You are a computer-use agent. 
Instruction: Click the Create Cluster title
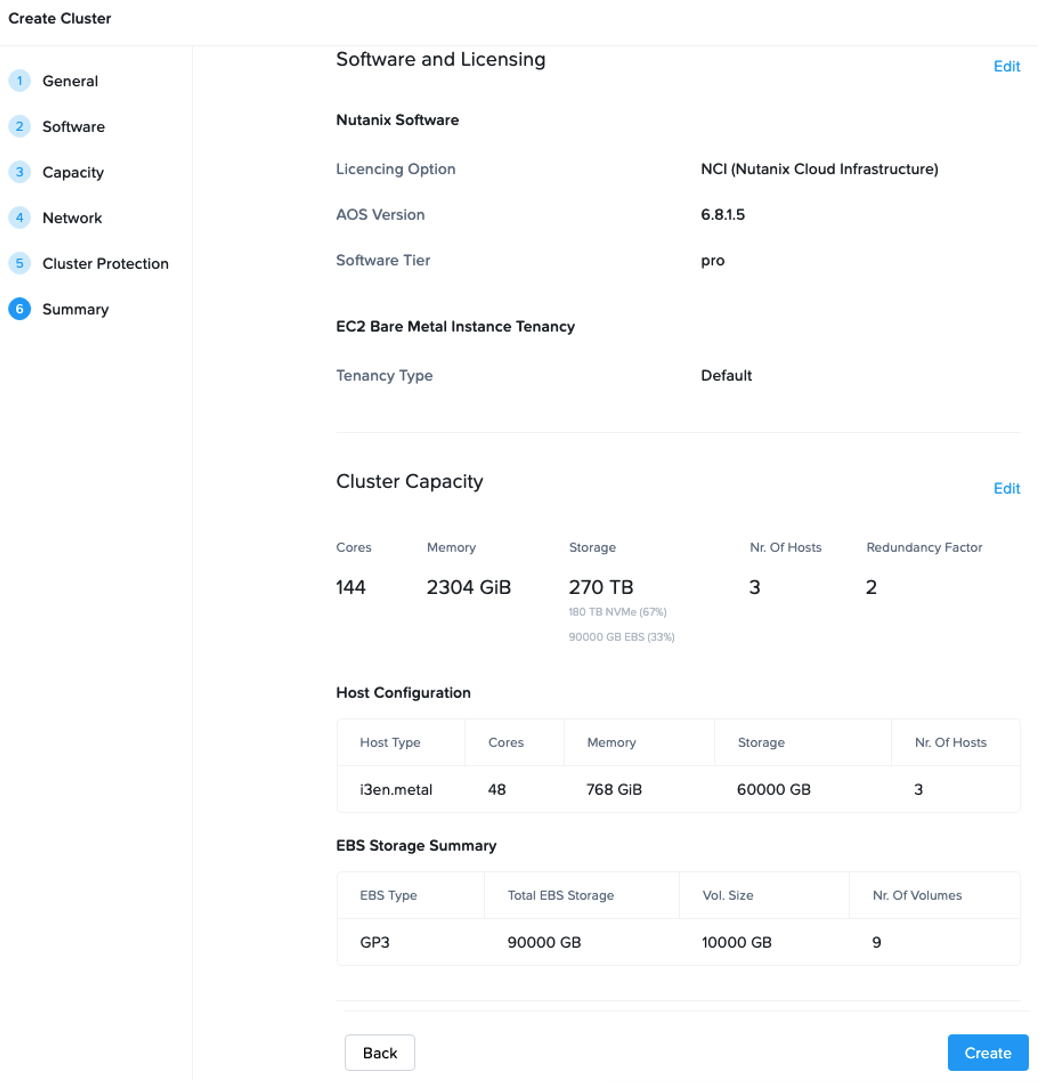59,19
